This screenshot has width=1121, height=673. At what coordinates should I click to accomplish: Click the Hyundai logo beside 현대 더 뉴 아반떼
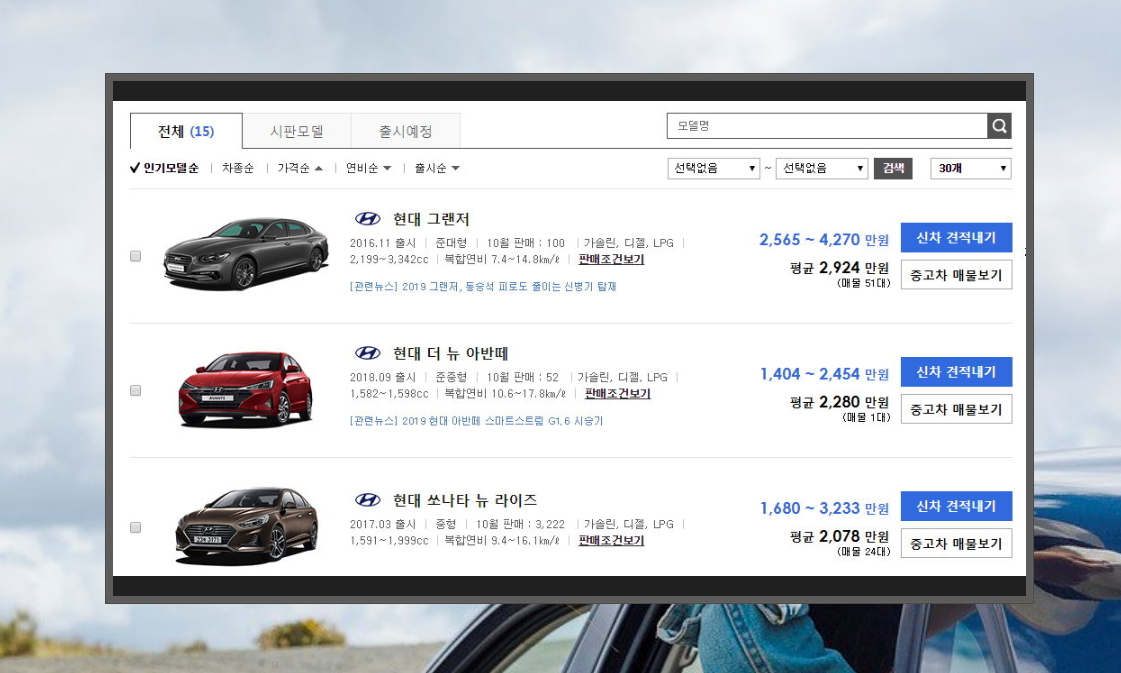(367, 353)
